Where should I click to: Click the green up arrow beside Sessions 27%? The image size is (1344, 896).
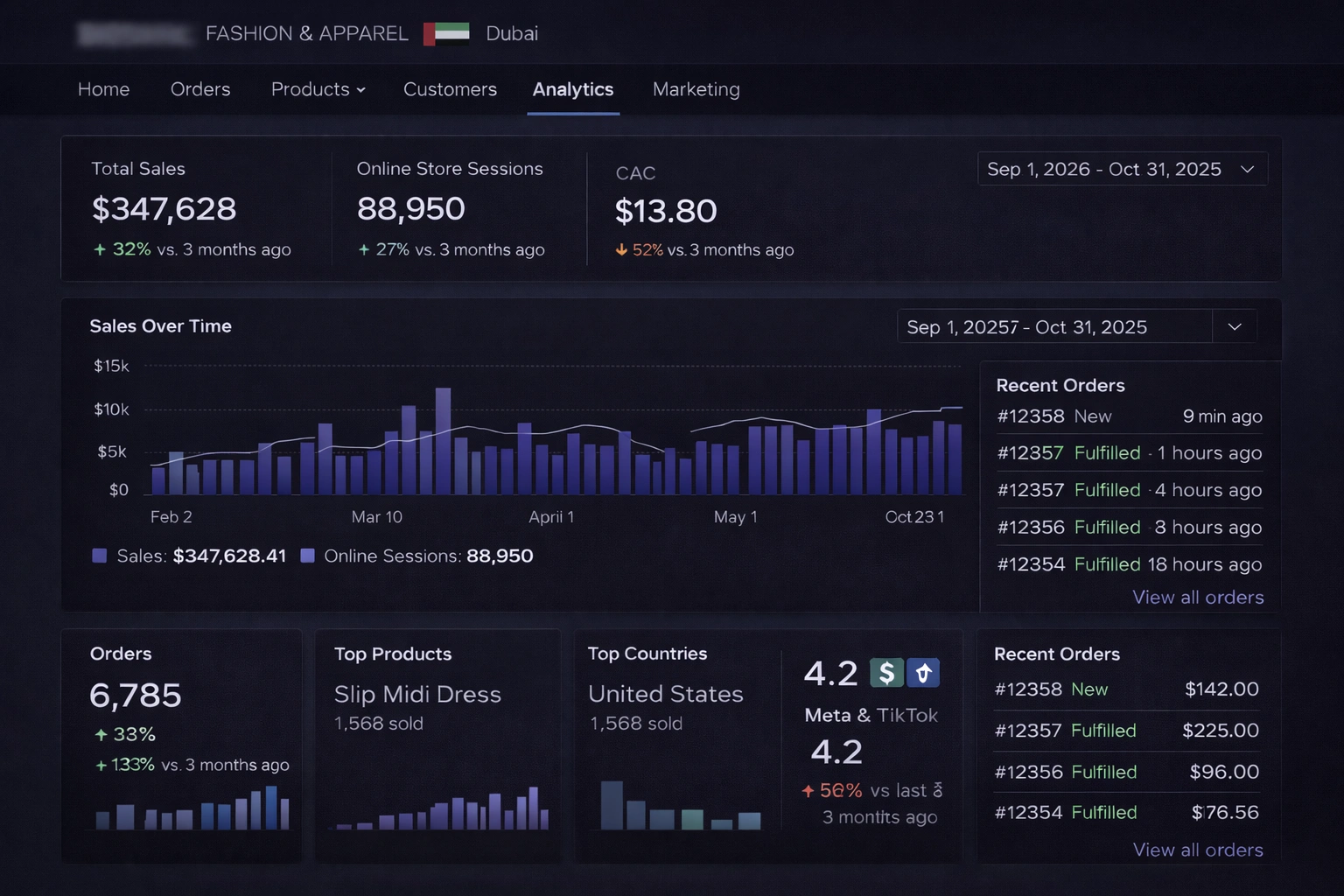point(364,249)
